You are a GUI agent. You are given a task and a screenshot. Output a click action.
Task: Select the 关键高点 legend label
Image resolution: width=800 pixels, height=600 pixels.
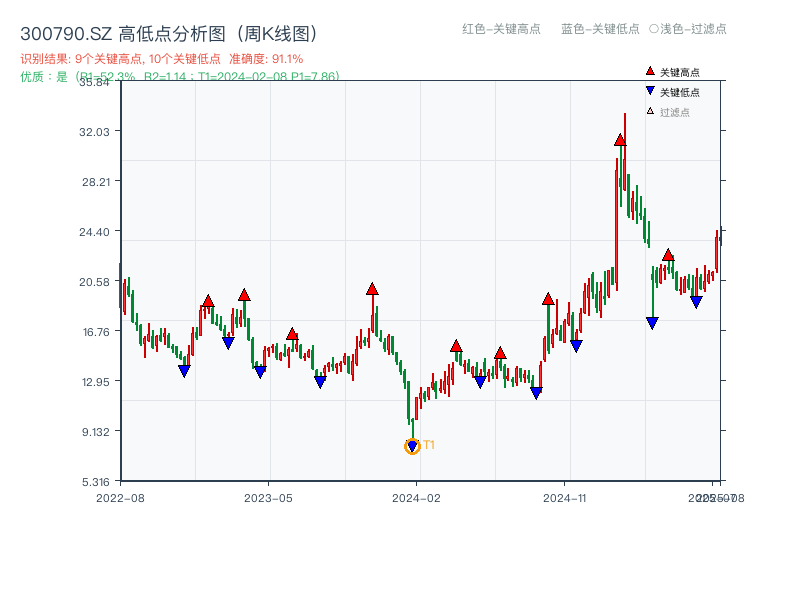coord(680,72)
